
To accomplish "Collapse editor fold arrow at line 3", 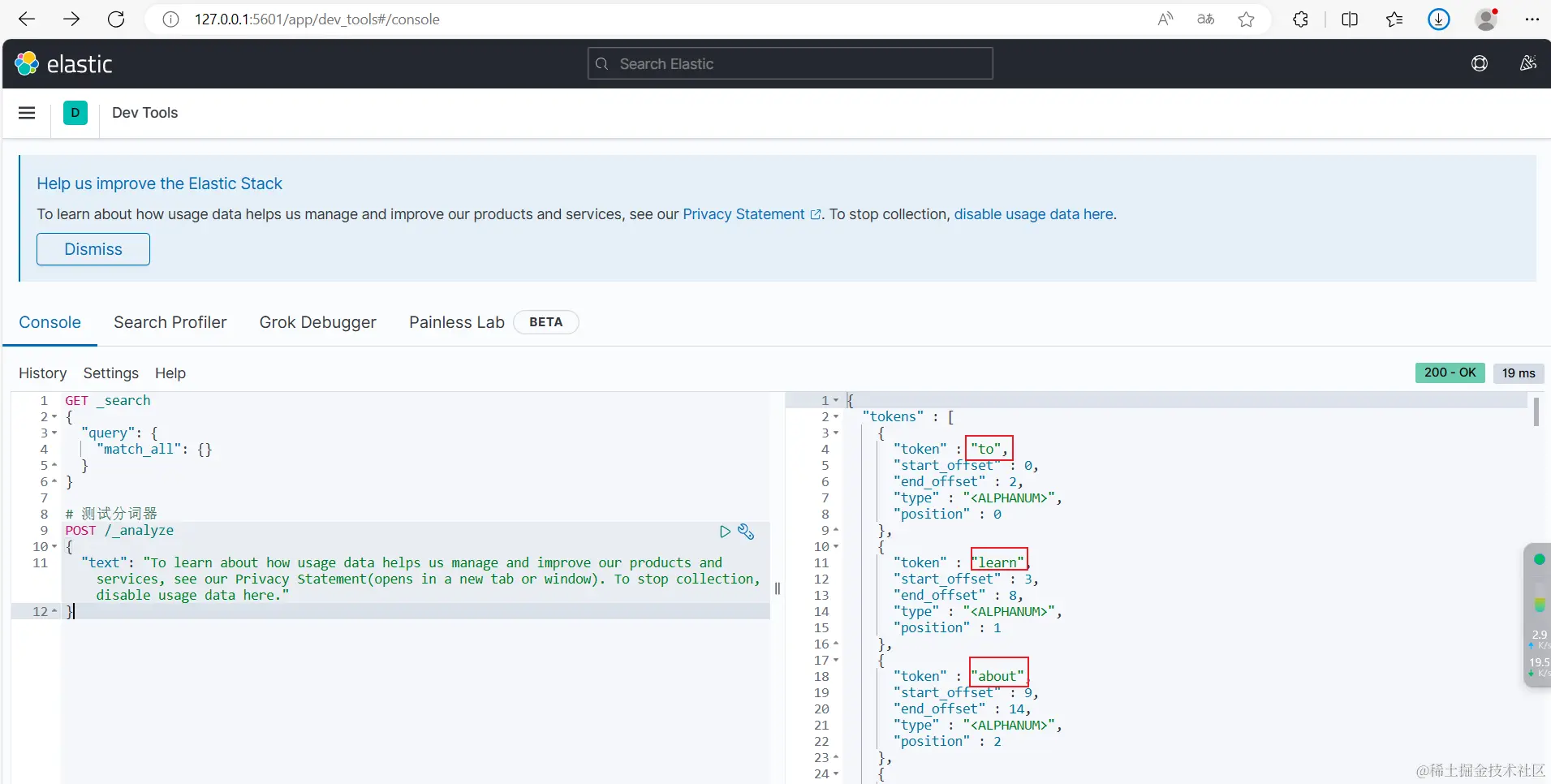I will click(54, 433).
